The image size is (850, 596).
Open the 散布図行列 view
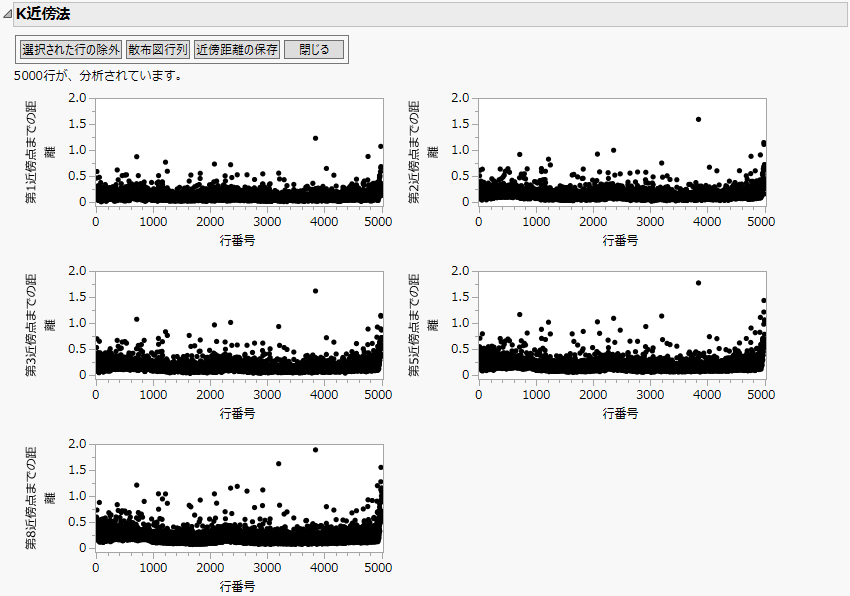coord(156,48)
